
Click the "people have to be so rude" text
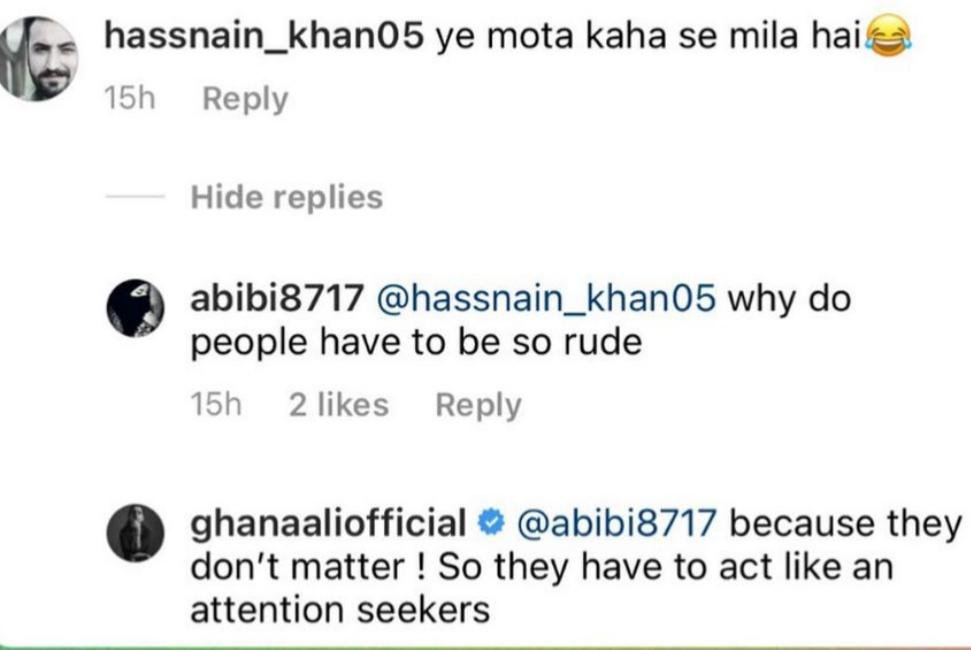coord(415,343)
